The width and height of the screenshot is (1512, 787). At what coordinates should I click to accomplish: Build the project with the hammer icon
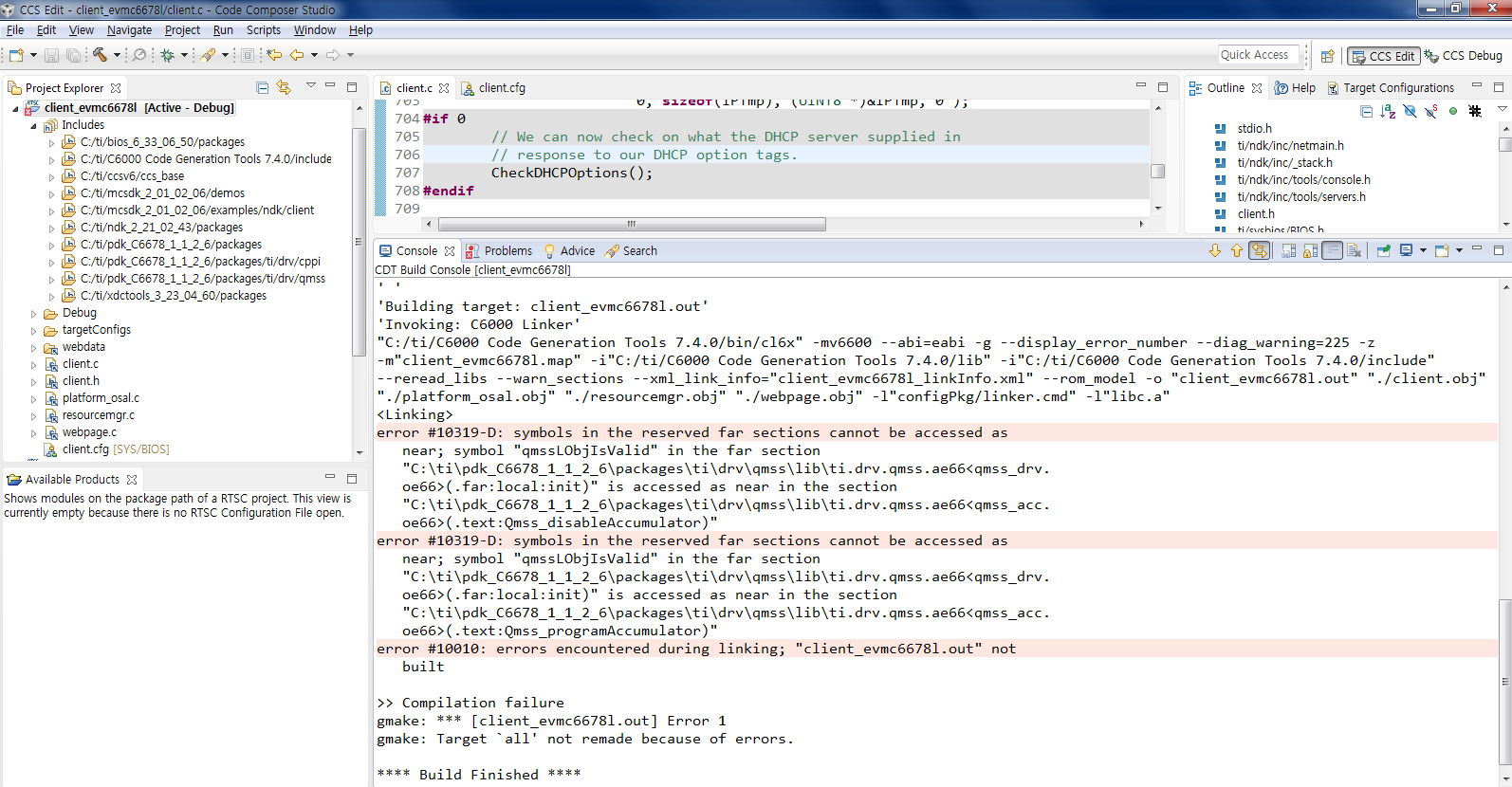[100, 55]
